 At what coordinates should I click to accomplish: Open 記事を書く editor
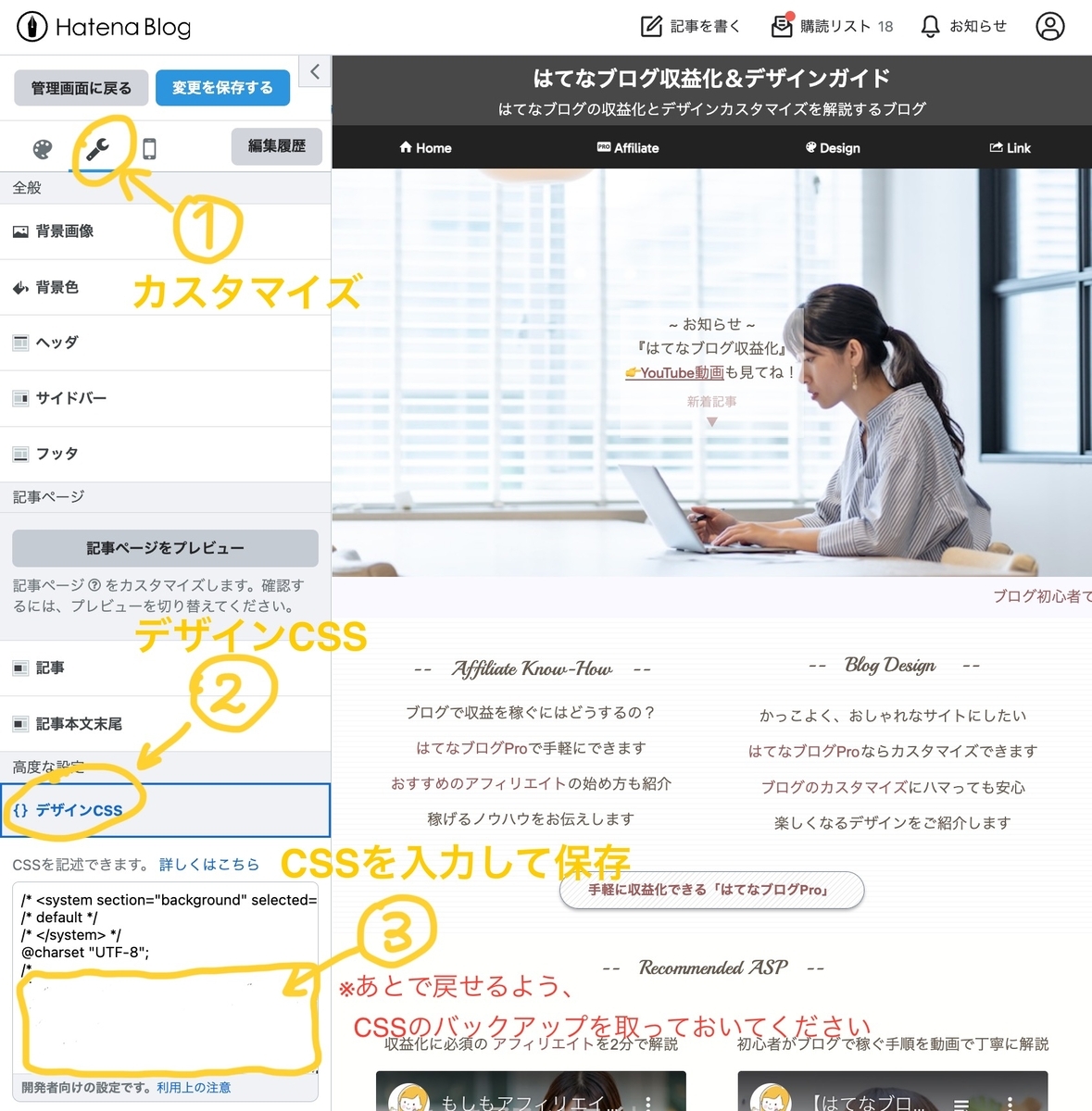pyautogui.click(x=691, y=26)
